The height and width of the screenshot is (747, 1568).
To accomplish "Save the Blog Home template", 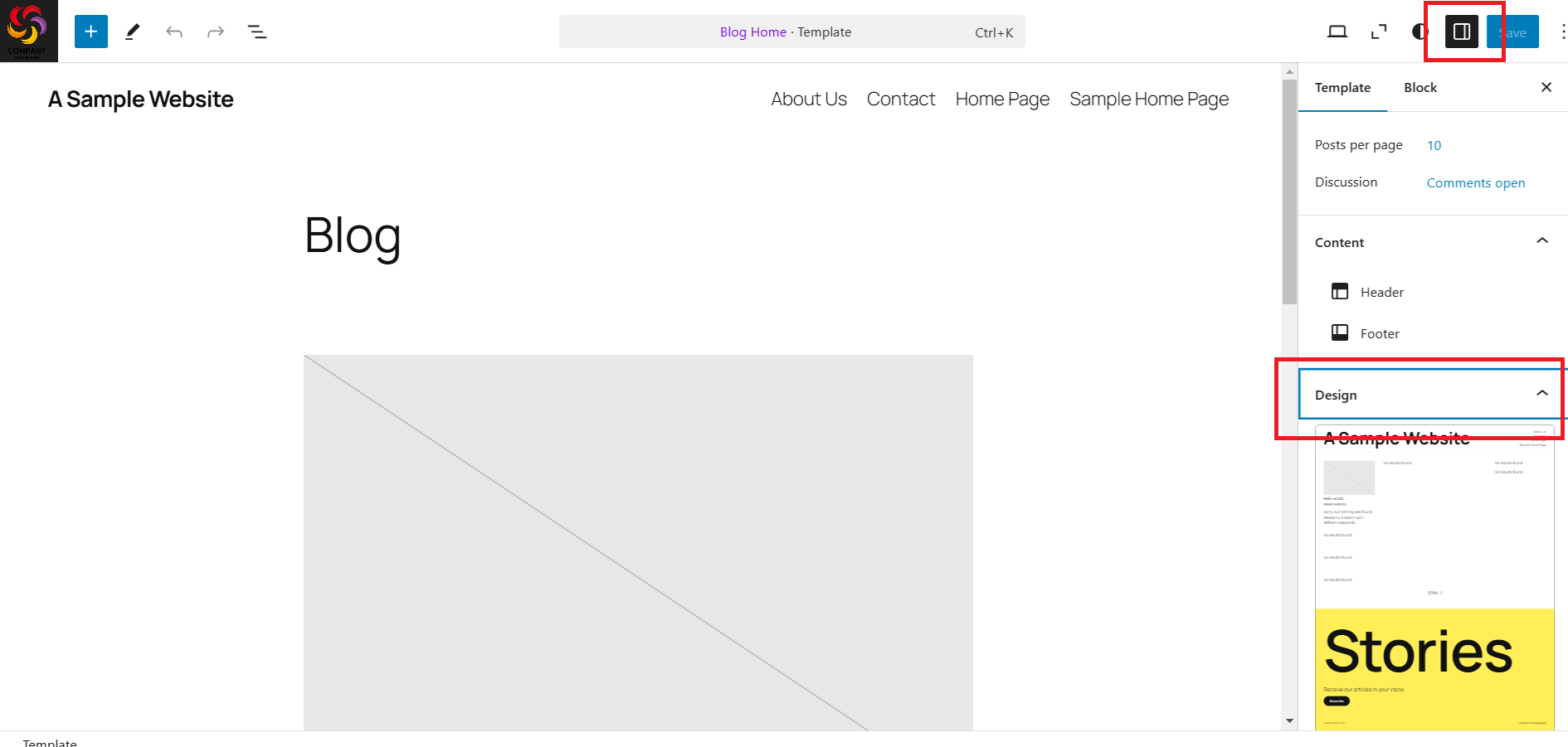I will pyautogui.click(x=1512, y=32).
